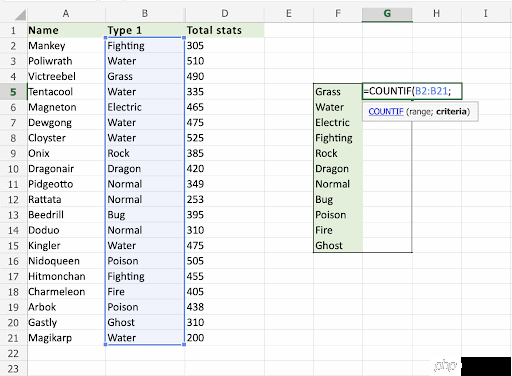Select the cell 'Mankey'

tap(66, 46)
